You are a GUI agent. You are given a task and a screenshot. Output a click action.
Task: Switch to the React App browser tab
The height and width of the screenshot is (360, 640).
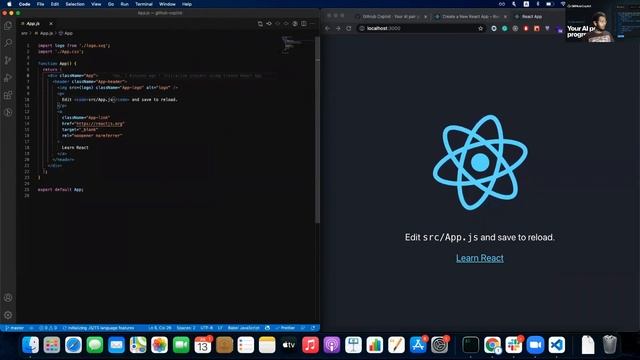pyautogui.click(x=531, y=16)
